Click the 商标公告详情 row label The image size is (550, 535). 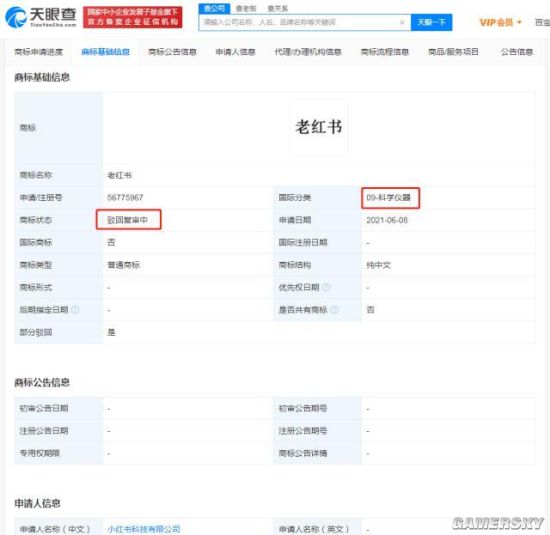pos(303,453)
